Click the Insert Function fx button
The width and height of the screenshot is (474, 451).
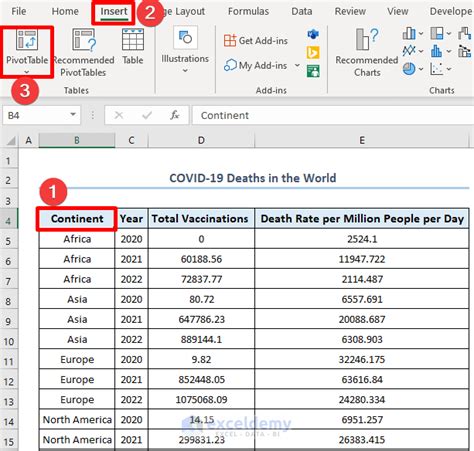[x=174, y=115]
